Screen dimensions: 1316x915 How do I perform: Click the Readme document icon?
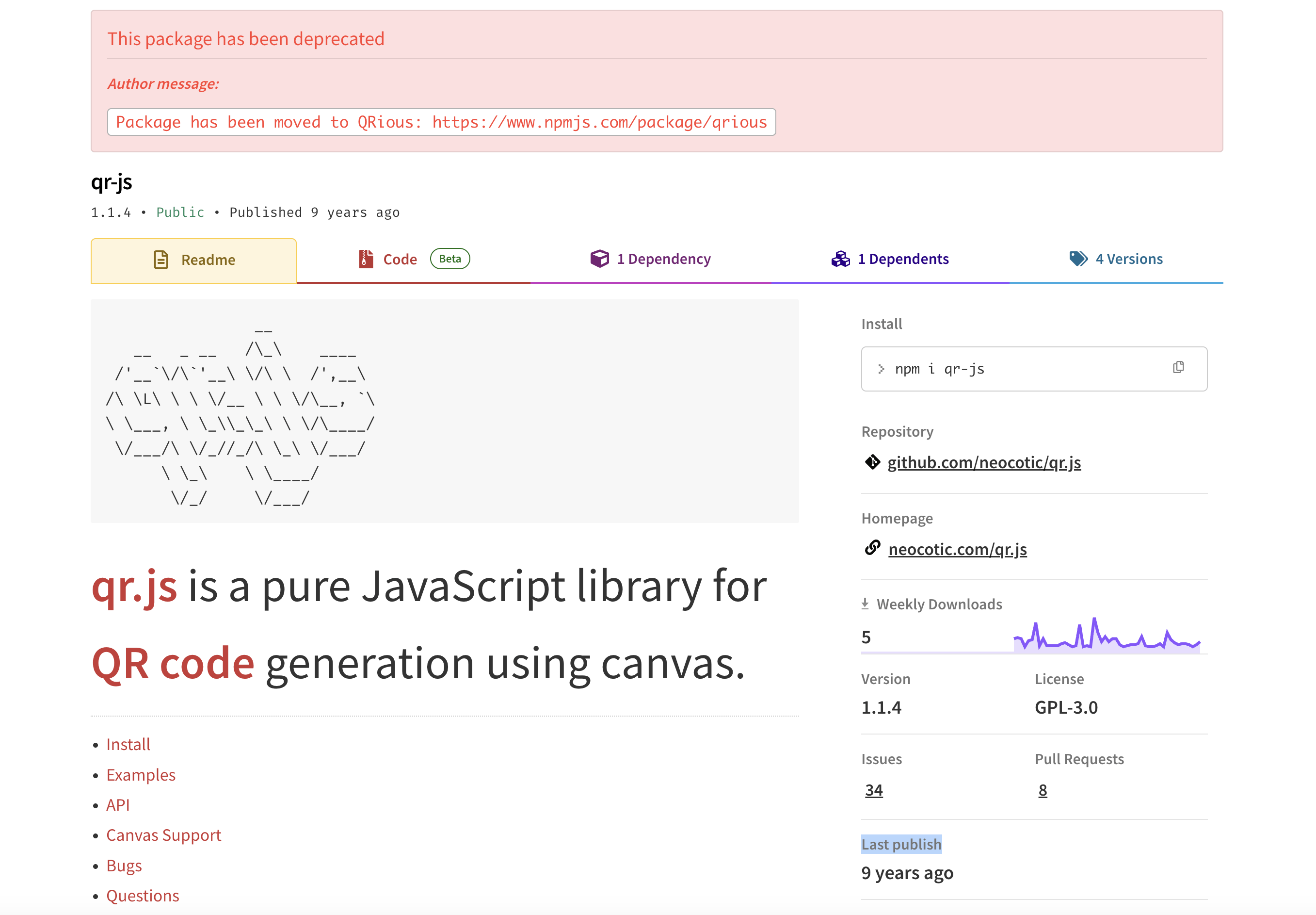(161, 260)
